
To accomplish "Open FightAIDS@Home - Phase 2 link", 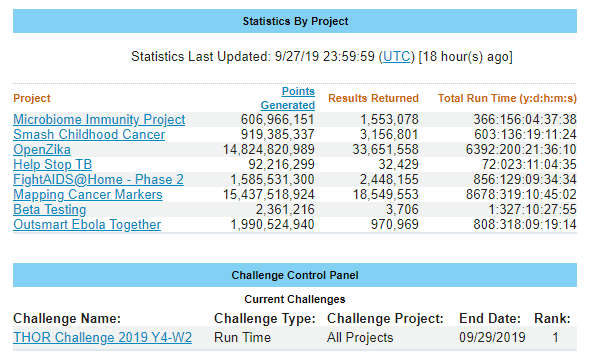I will coord(98,179).
